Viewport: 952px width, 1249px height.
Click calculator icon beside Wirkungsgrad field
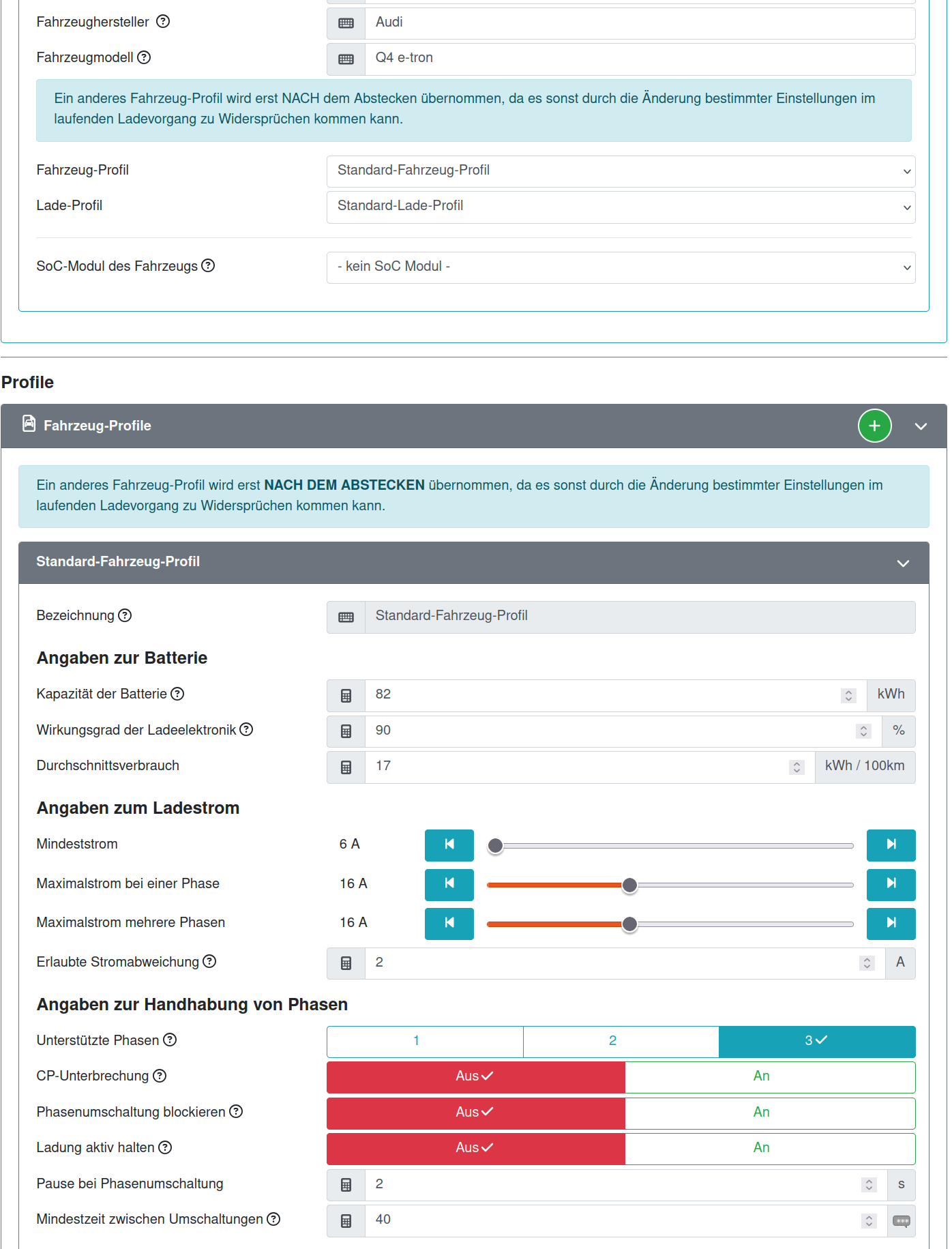point(346,731)
